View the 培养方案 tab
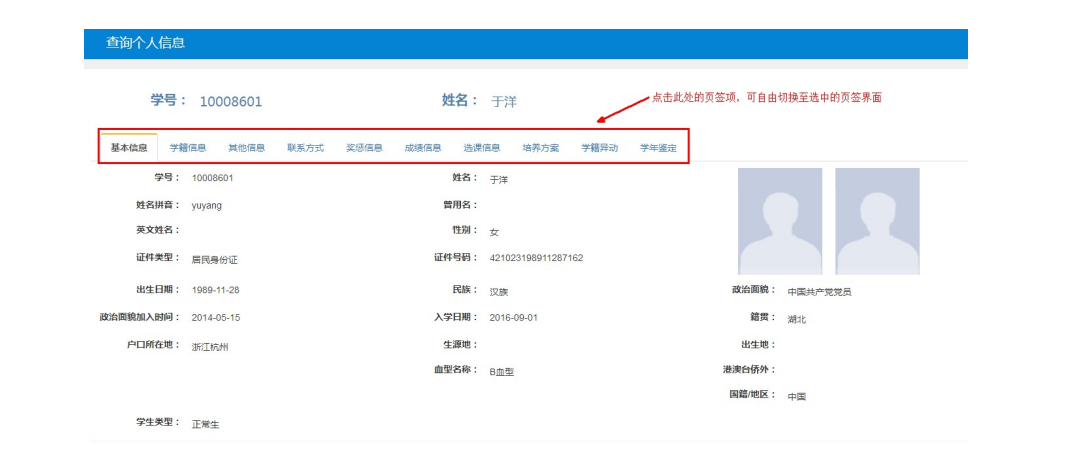This screenshot has width=1071, height=475. coord(540,148)
